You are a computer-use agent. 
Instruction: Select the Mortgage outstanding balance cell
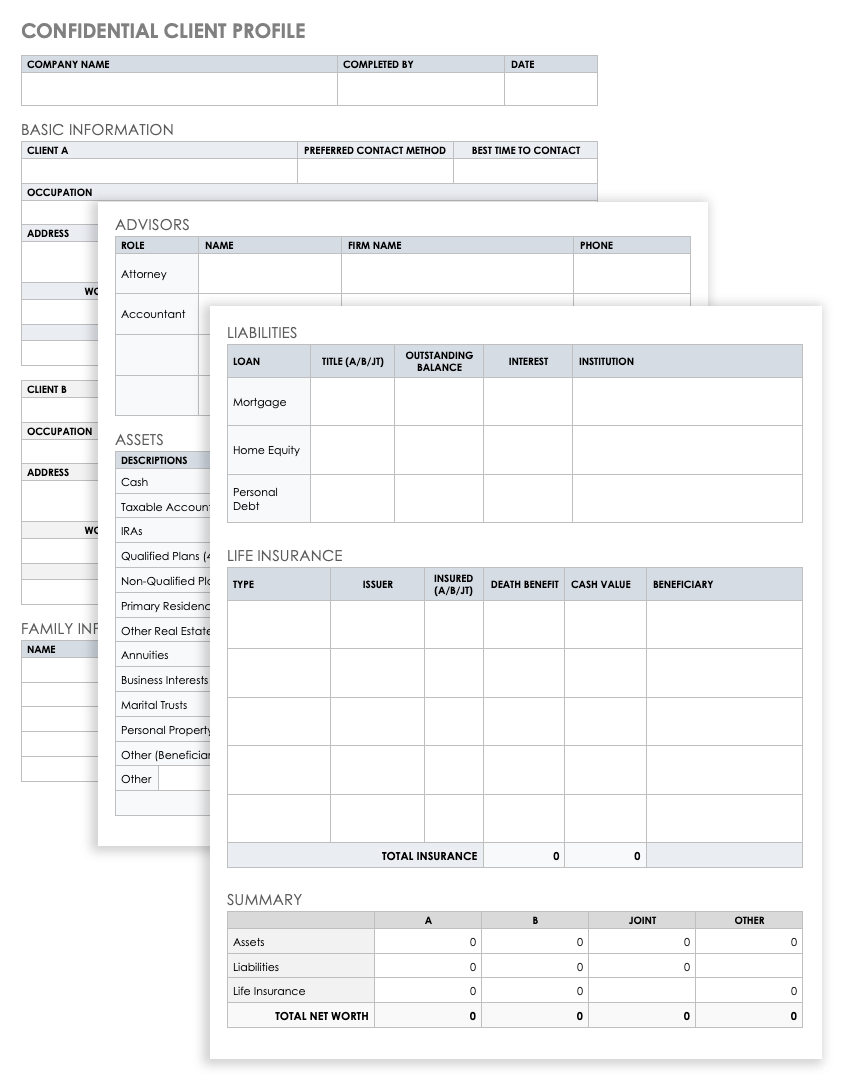tap(439, 402)
